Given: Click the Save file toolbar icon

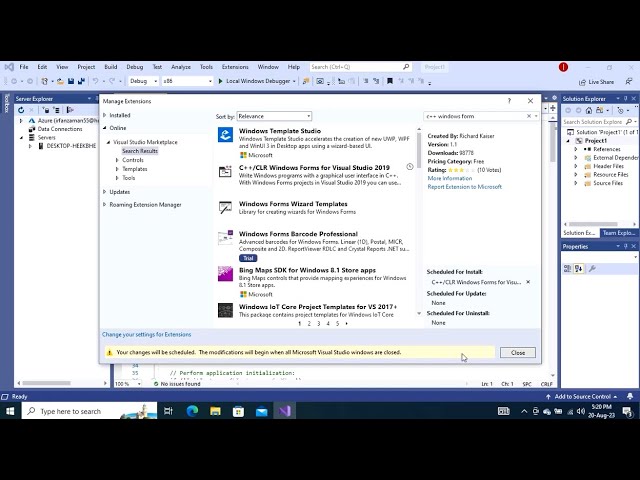Looking at the screenshot, I should click(71, 81).
